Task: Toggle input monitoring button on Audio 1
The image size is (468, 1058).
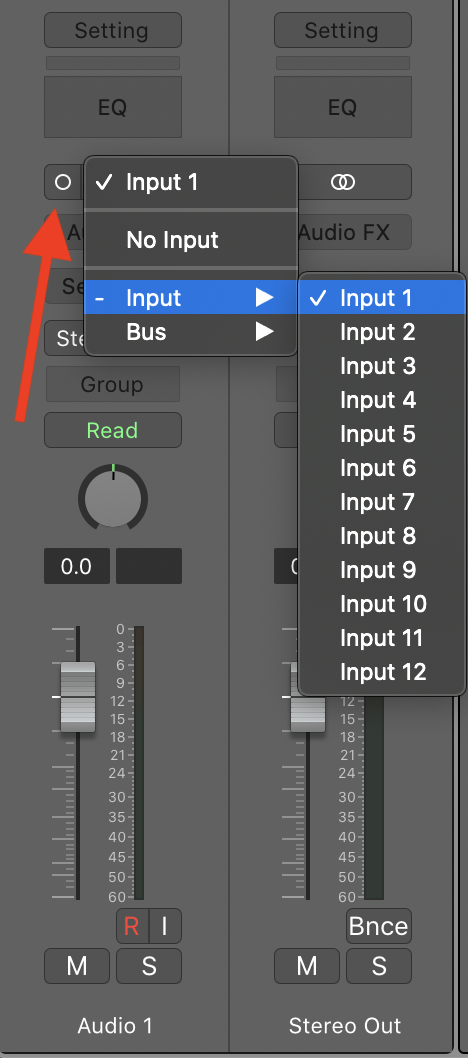Action: tap(165, 926)
